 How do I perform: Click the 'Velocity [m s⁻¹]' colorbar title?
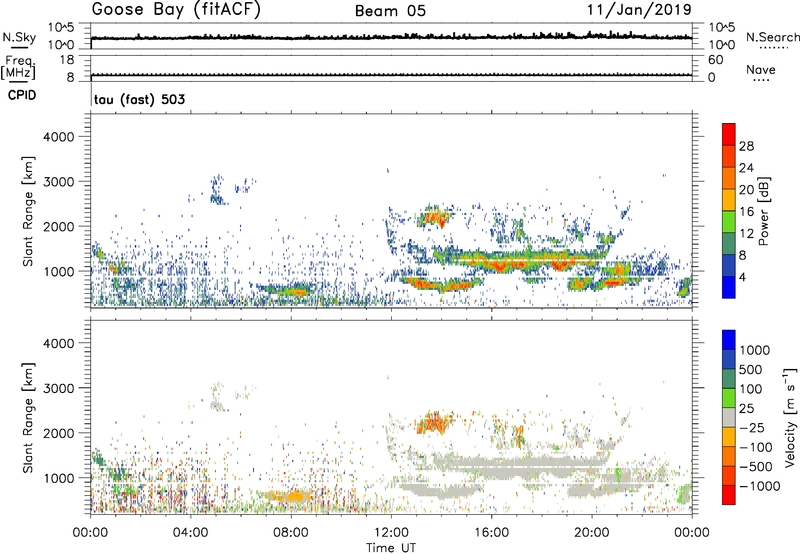[x=790, y=417]
